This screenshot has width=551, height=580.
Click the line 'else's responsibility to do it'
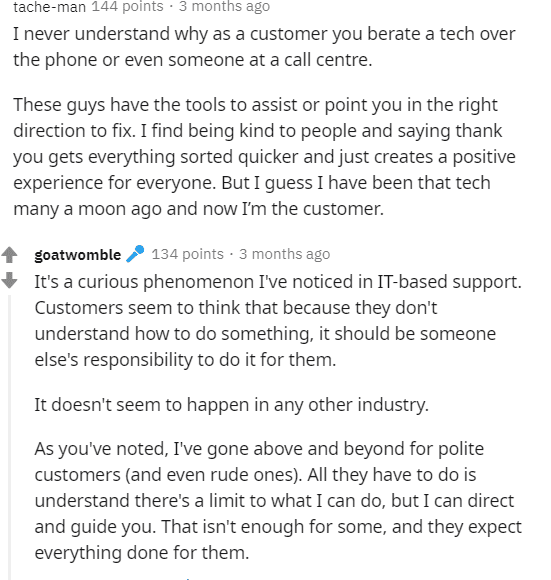185,360
